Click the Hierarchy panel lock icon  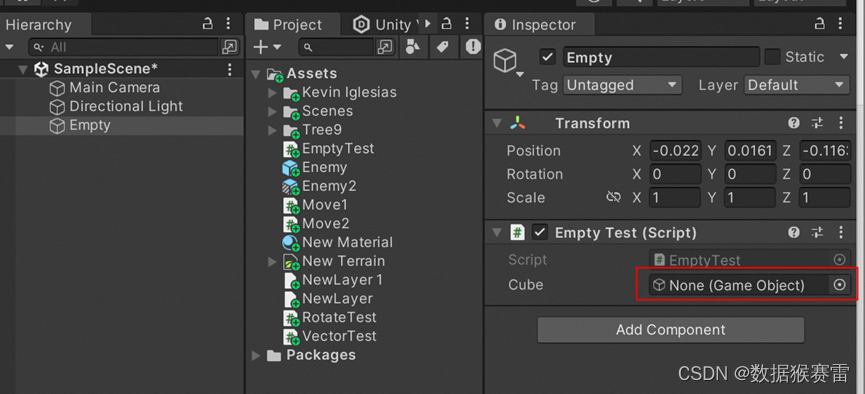[207, 24]
